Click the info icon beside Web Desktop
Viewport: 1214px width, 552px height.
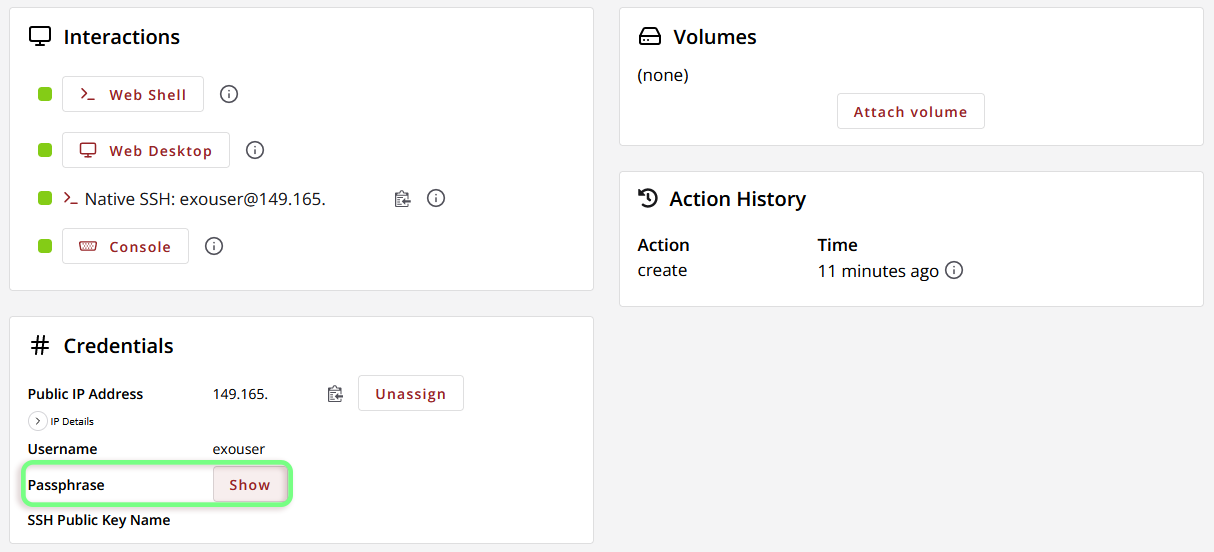(x=255, y=150)
